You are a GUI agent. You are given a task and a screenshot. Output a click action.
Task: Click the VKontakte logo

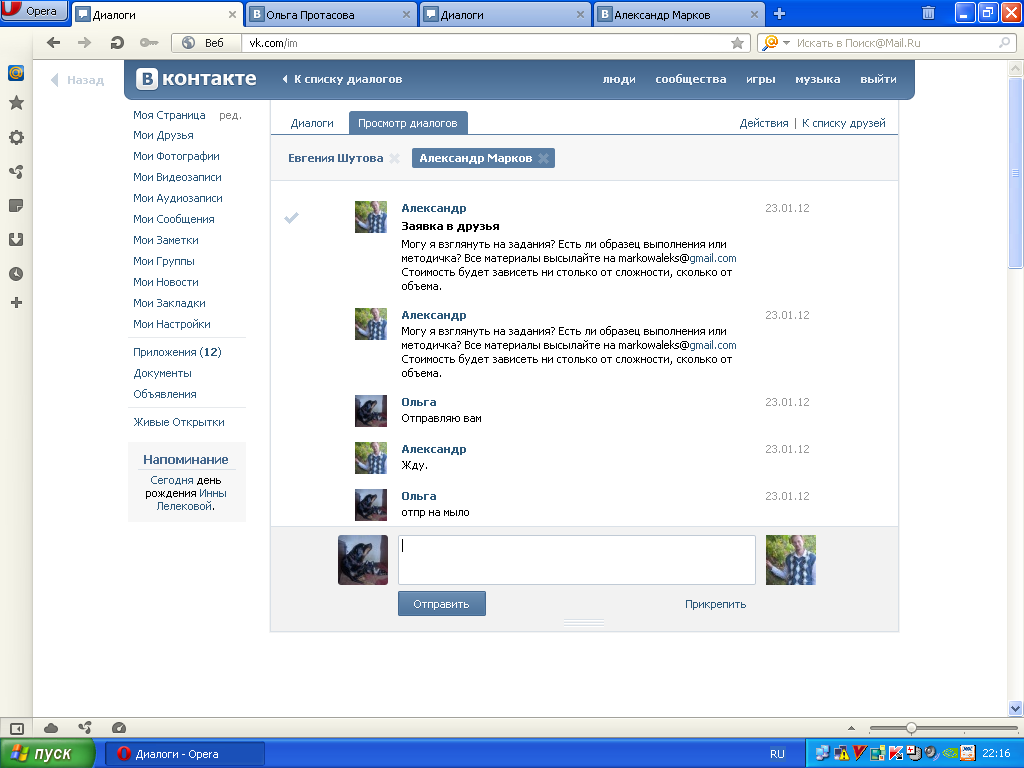pyautogui.click(x=196, y=79)
